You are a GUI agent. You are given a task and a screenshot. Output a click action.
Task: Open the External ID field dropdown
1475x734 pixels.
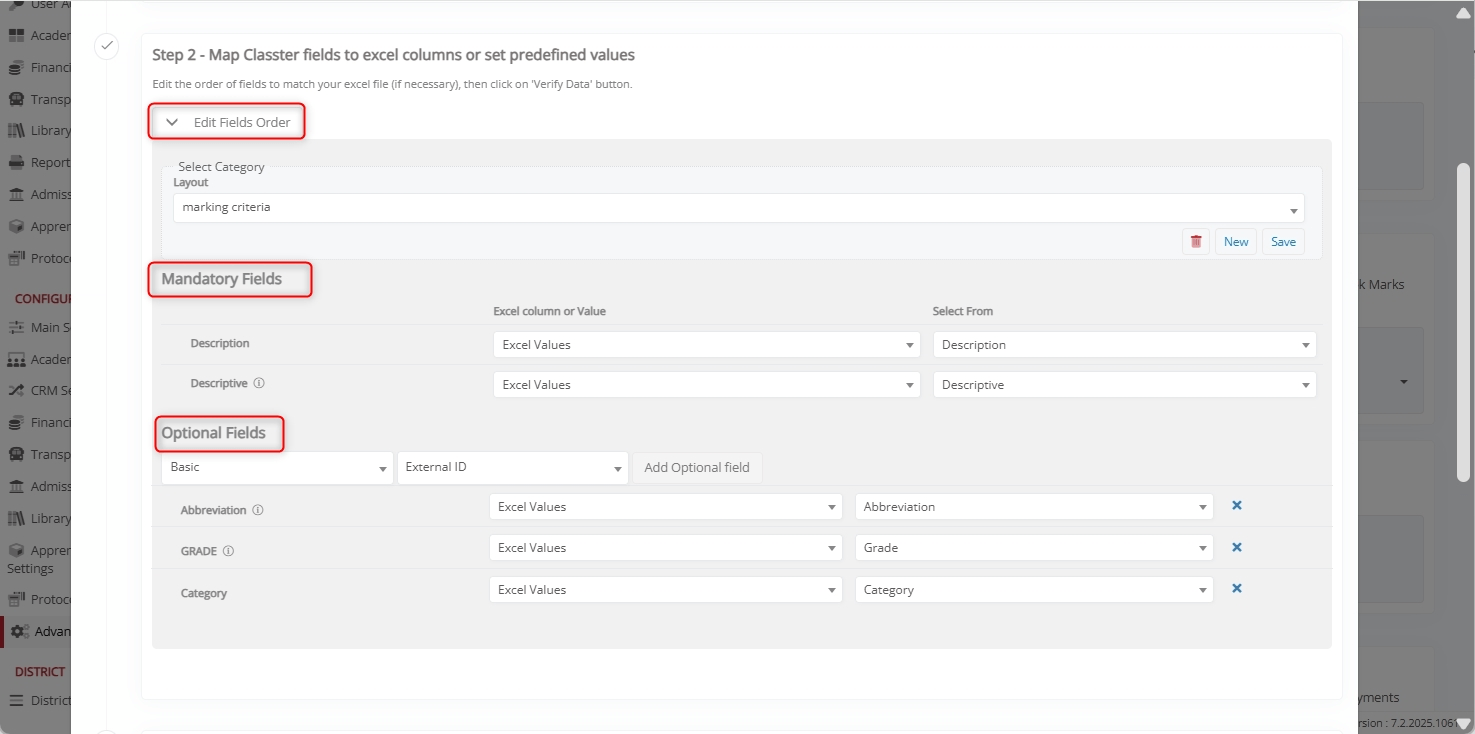(x=512, y=468)
